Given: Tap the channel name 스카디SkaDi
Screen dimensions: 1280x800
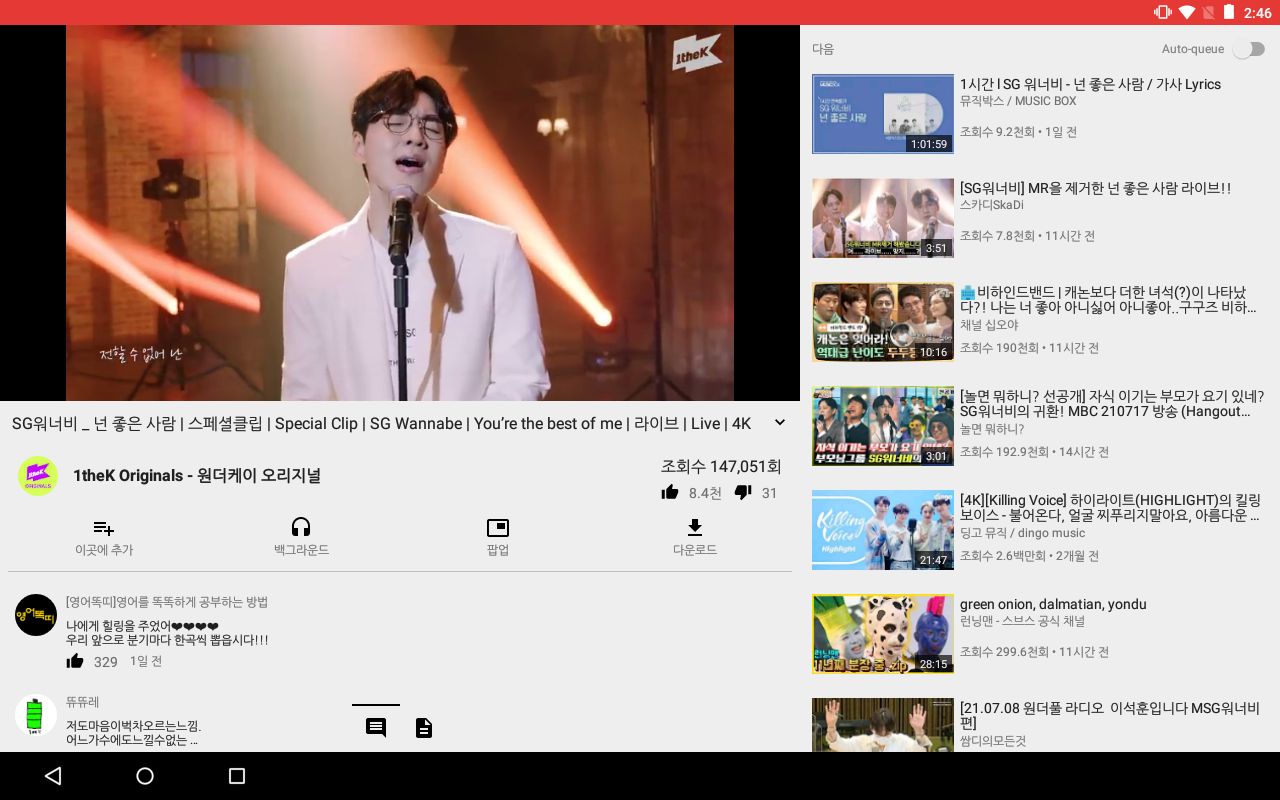Looking at the screenshot, I should [992, 205].
